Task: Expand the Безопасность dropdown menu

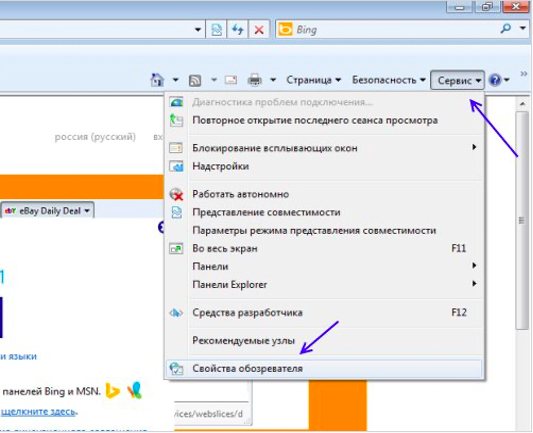Action: (389, 80)
